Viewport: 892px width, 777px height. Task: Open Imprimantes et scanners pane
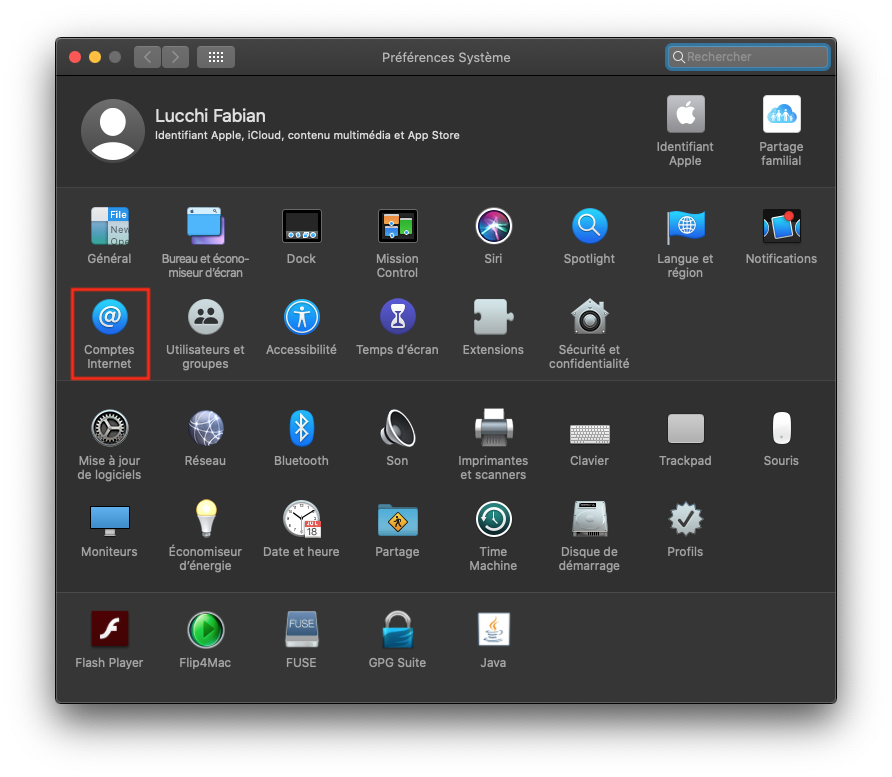(493, 429)
